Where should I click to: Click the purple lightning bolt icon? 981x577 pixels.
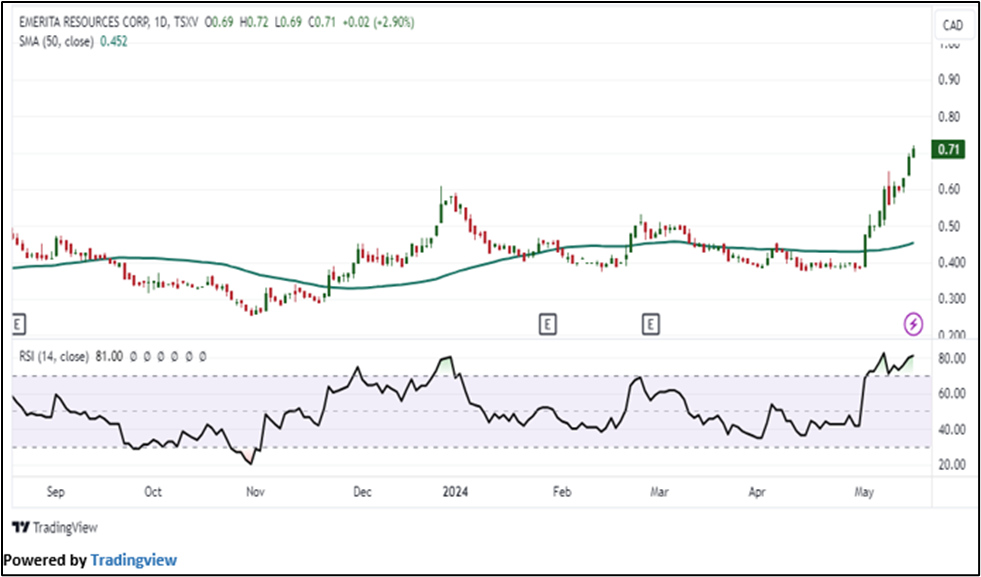coord(913,323)
